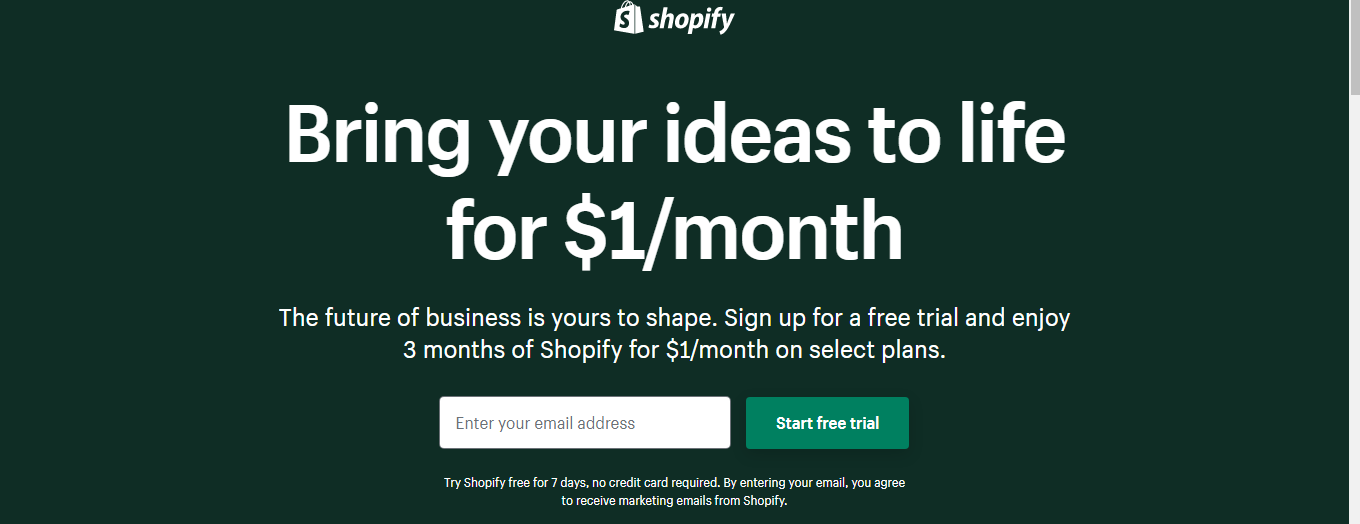Click the shopify wordmark text in header

click(x=692, y=19)
